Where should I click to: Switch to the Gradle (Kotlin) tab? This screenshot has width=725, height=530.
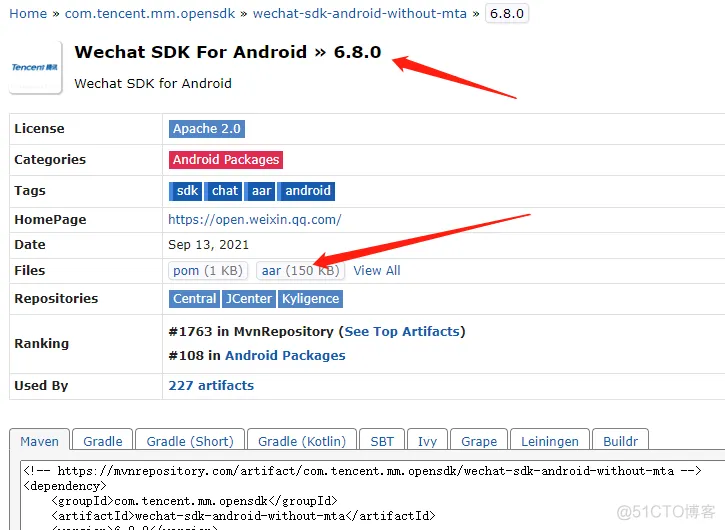point(302,441)
